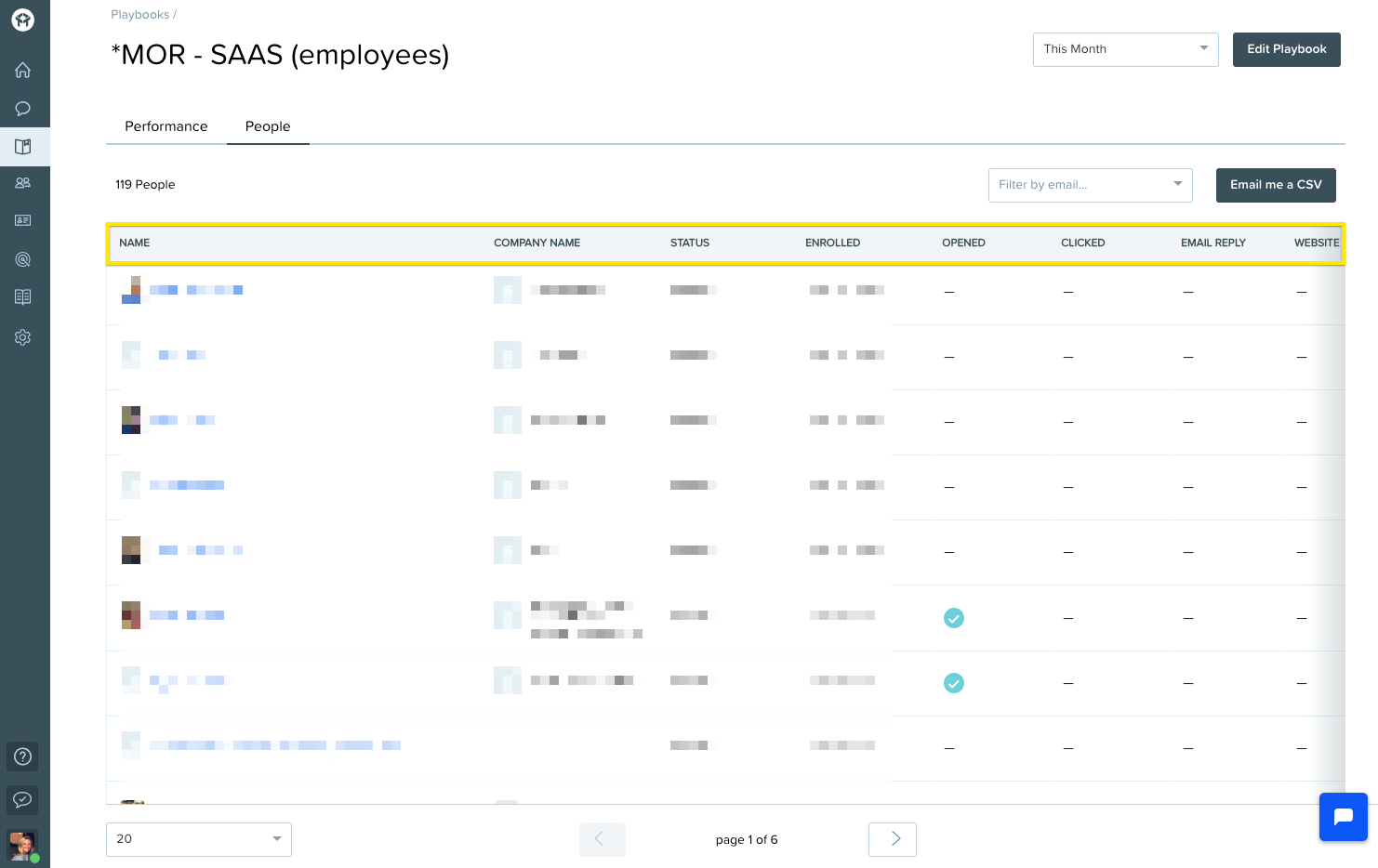The image size is (1378, 868).
Task: Open the Settings gear icon
Action: [23, 337]
